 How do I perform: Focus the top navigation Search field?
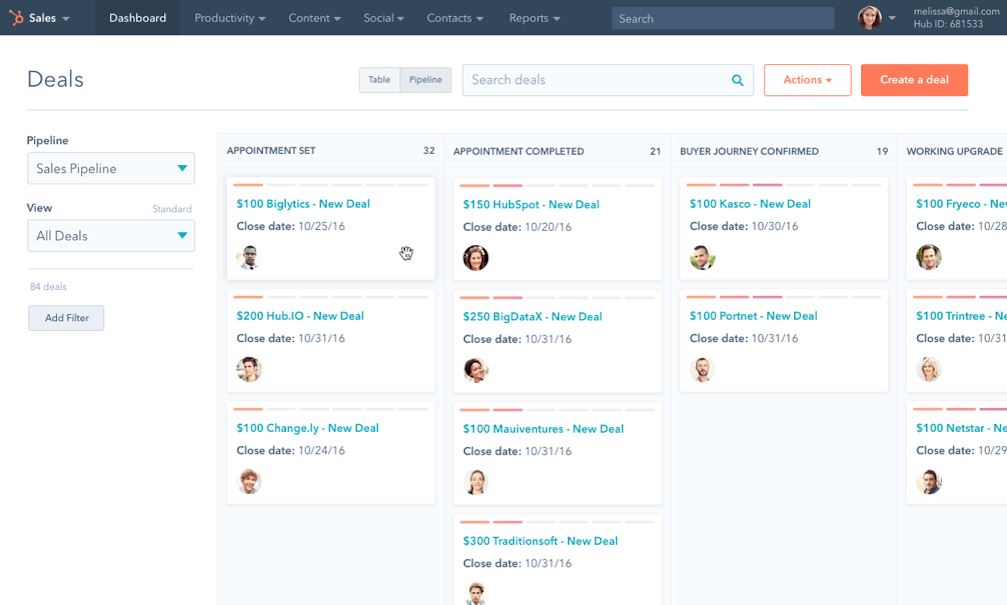coord(722,18)
